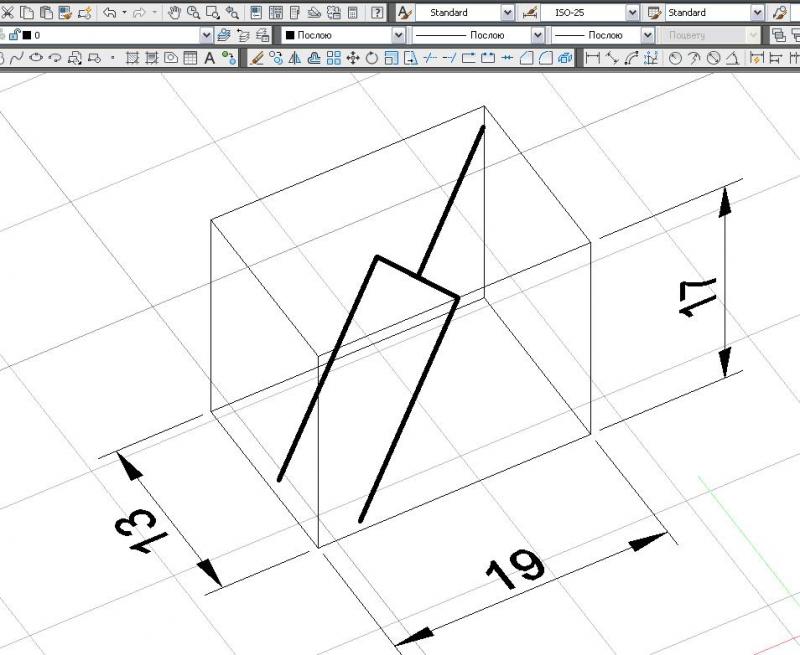Select the Extend tool
This screenshot has width=800, height=655.
pyautogui.click(x=449, y=58)
